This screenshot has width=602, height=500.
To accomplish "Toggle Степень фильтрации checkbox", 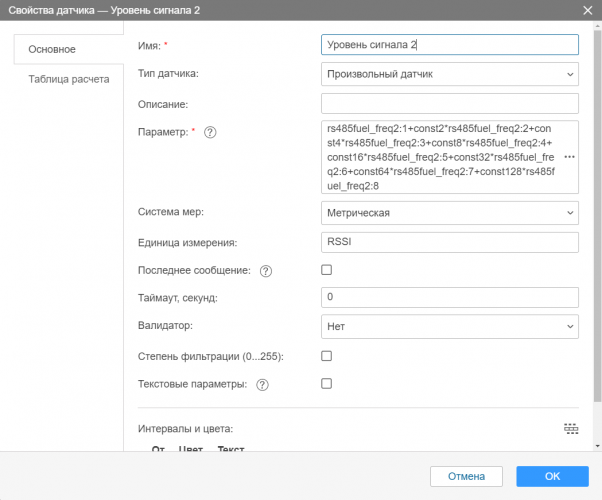I will (x=326, y=356).
